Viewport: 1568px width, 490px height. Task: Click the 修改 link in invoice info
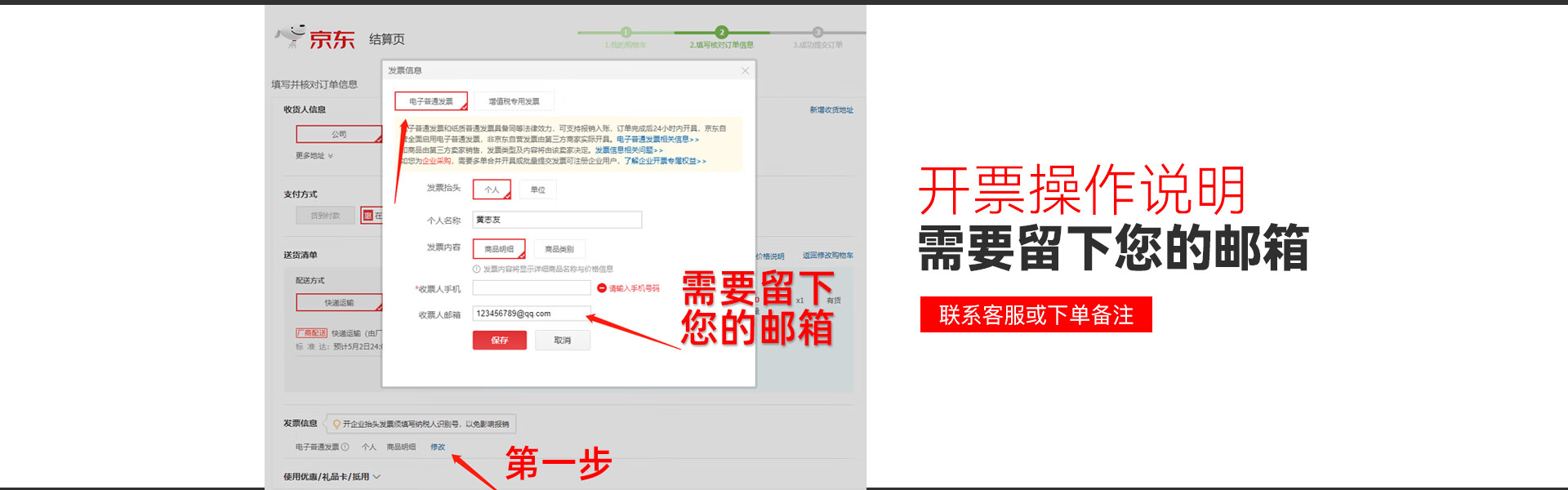[x=439, y=448]
